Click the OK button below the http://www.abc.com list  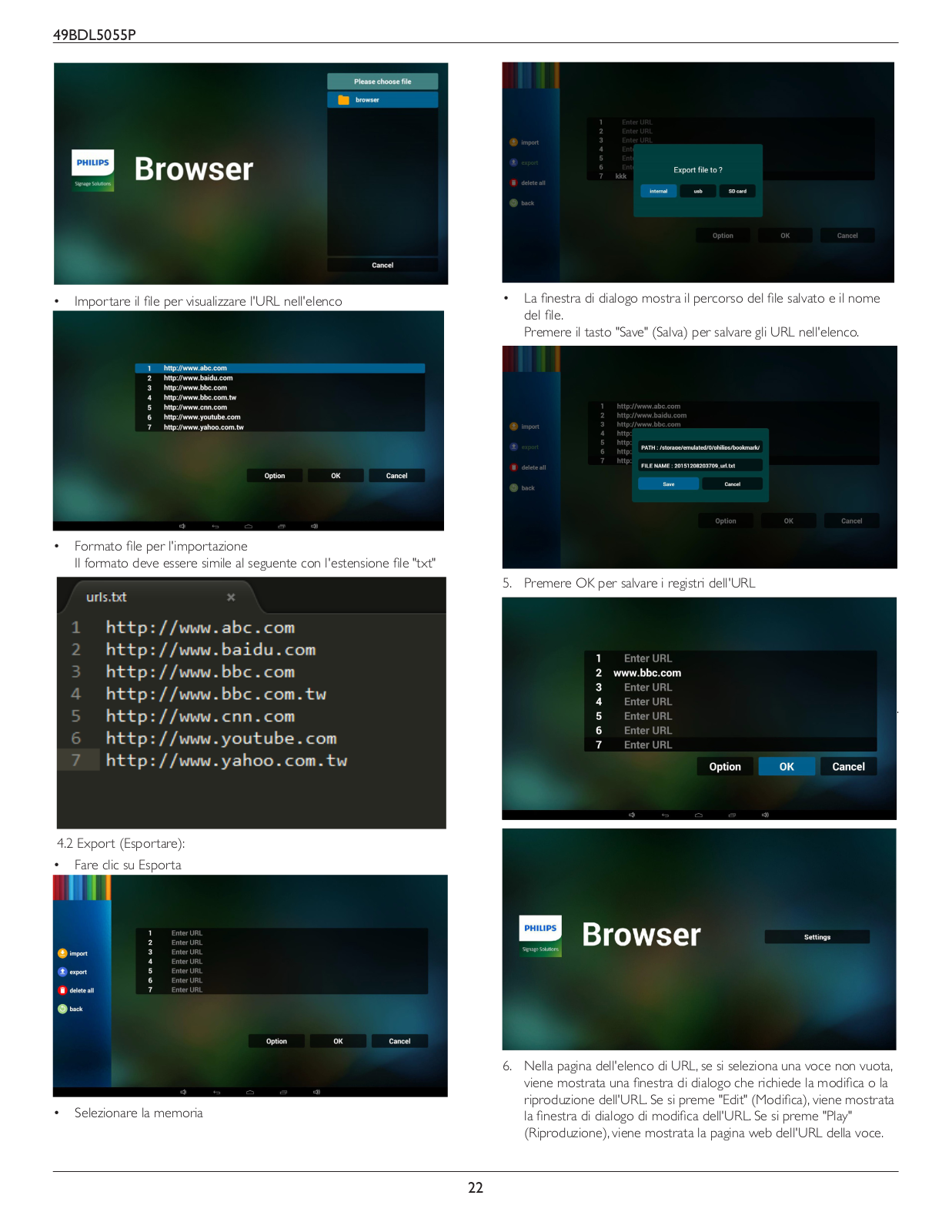[x=336, y=476]
